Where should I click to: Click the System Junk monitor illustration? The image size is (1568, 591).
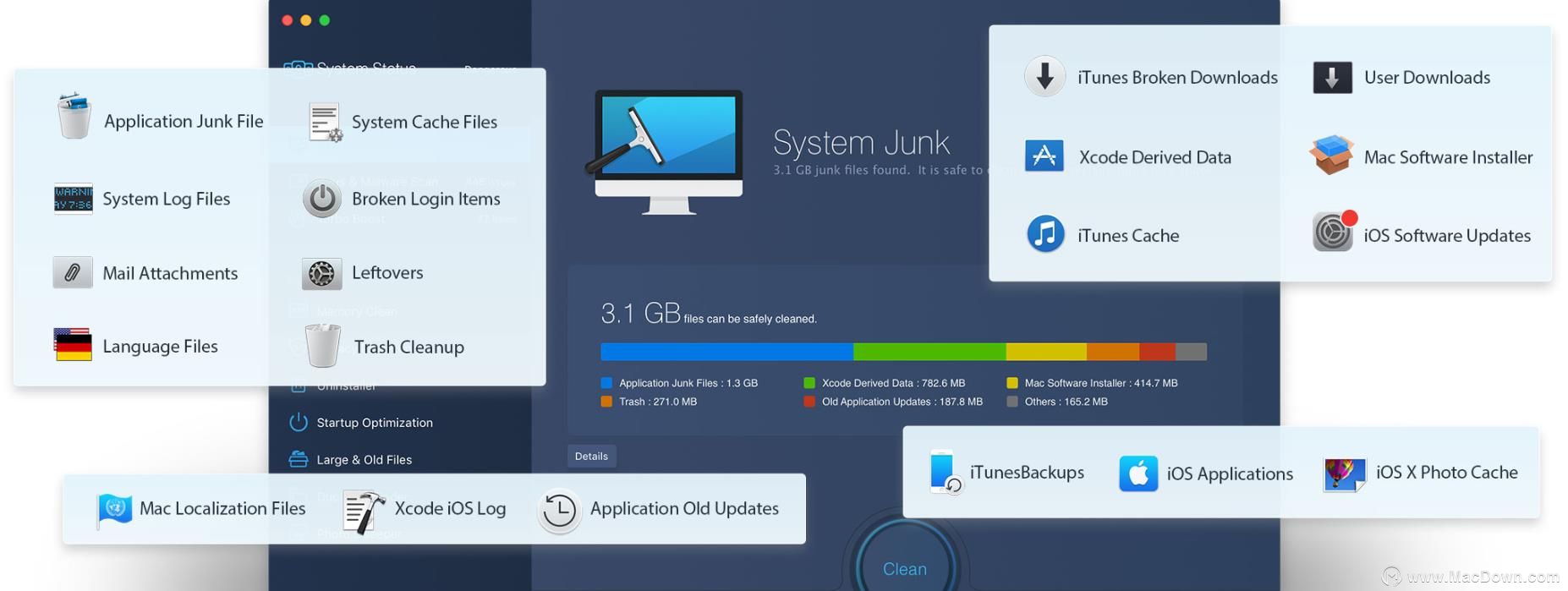(x=665, y=153)
